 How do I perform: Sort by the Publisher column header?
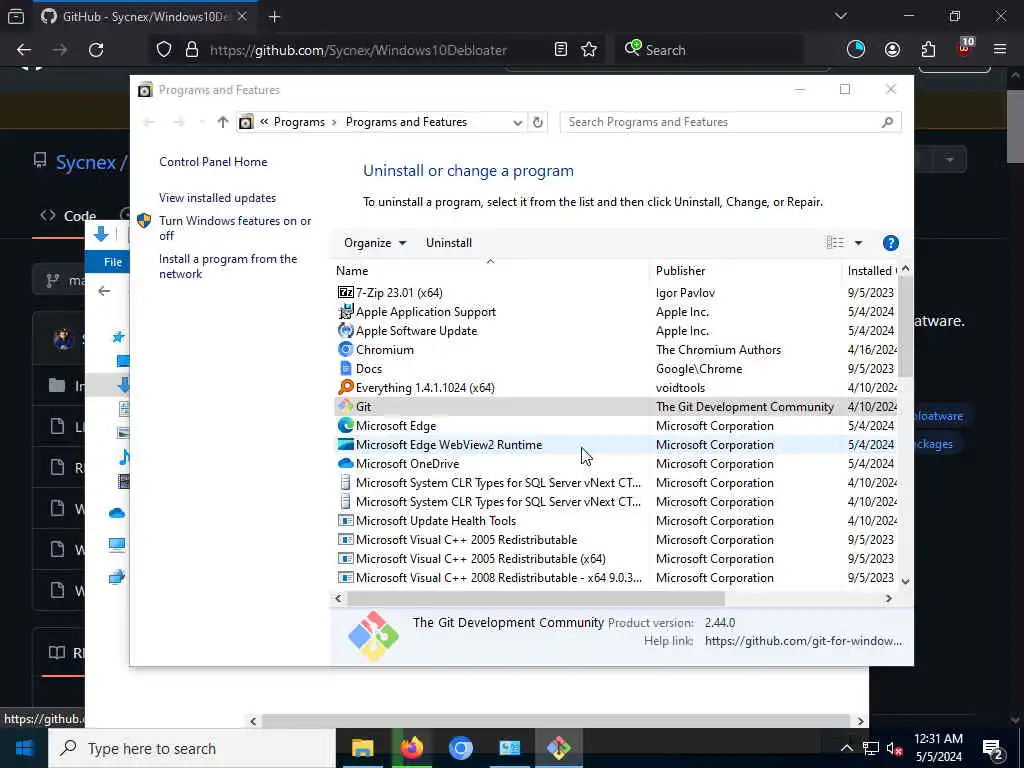tap(746, 270)
